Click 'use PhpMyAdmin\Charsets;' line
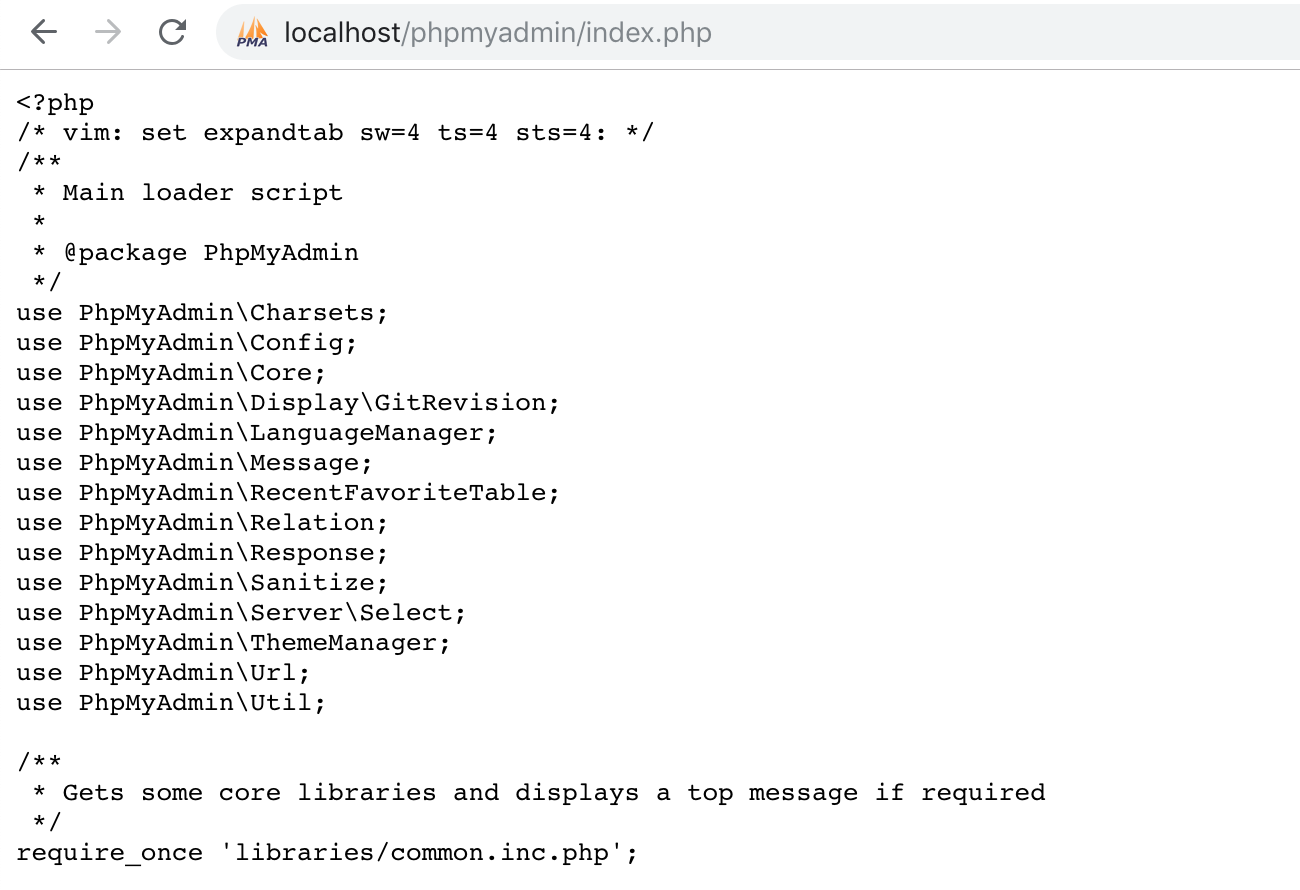1300x890 pixels. (x=202, y=313)
